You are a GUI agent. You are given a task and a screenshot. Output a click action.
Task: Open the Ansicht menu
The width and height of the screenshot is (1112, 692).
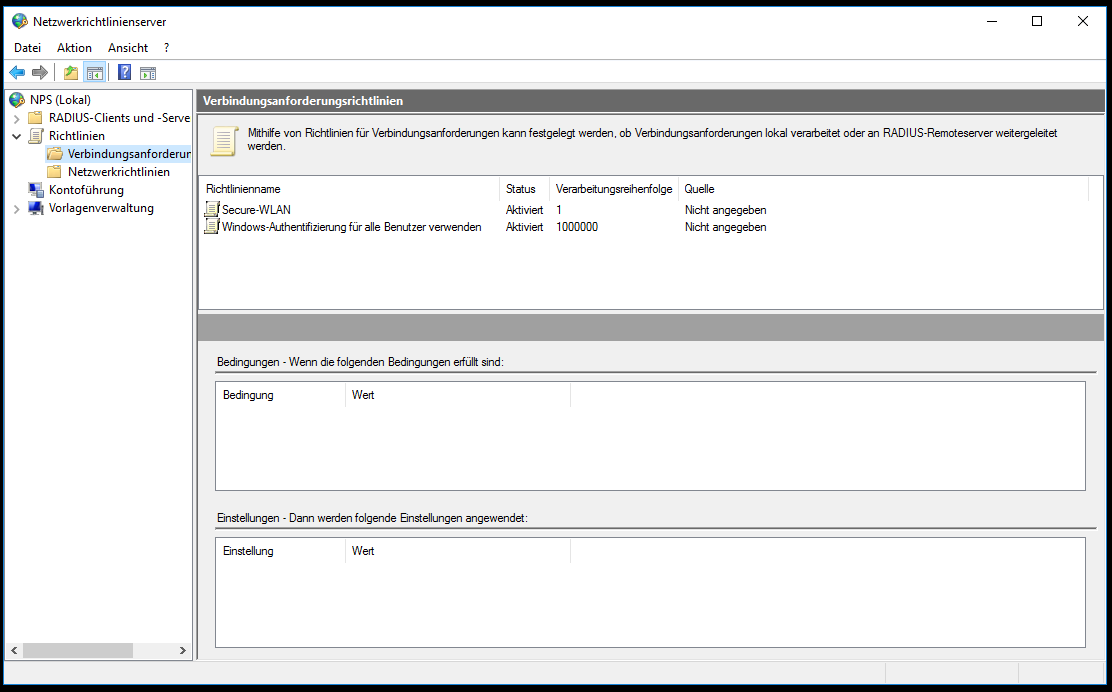[128, 48]
